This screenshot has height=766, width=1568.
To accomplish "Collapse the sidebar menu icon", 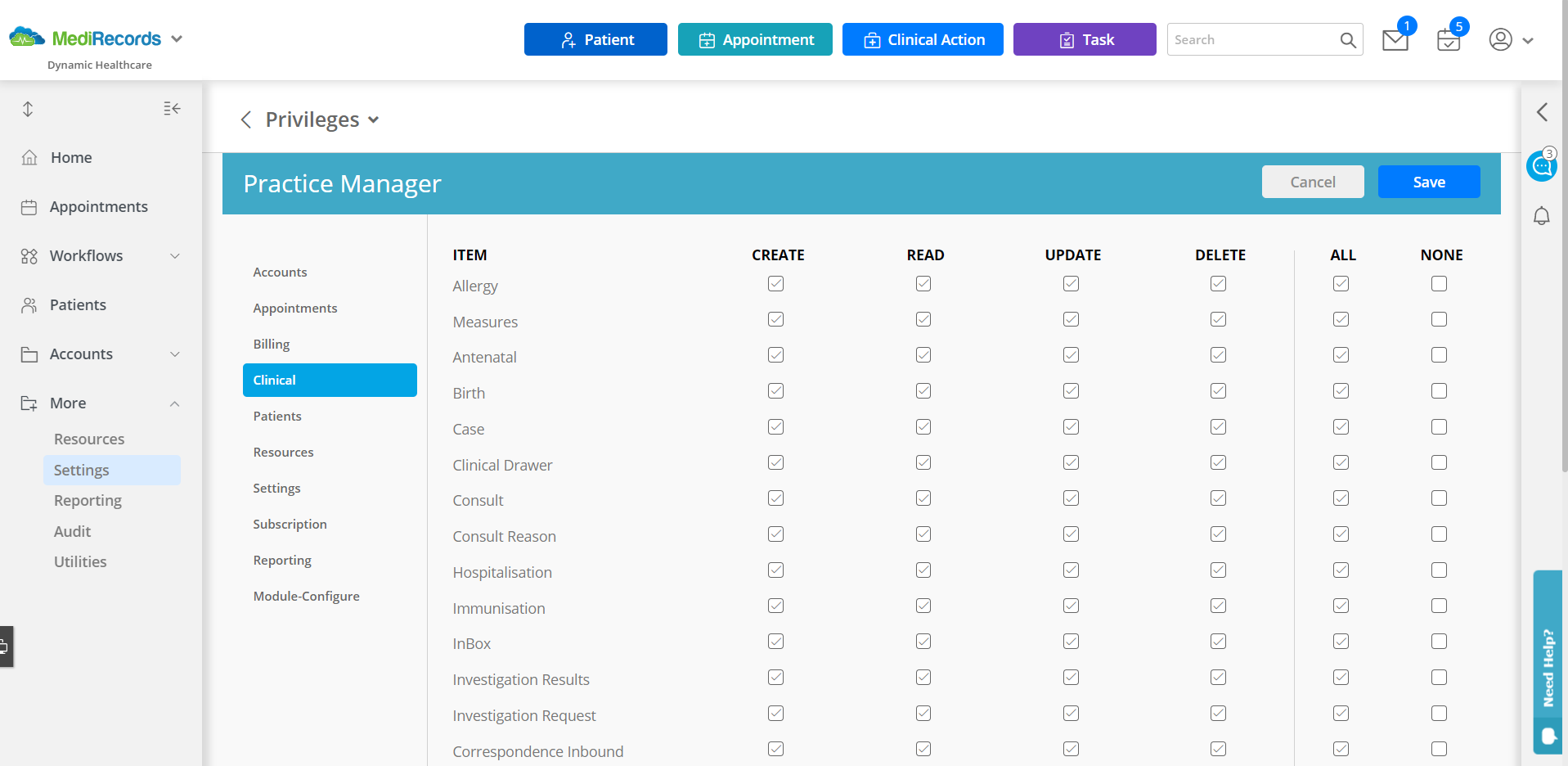I will [x=172, y=109].
